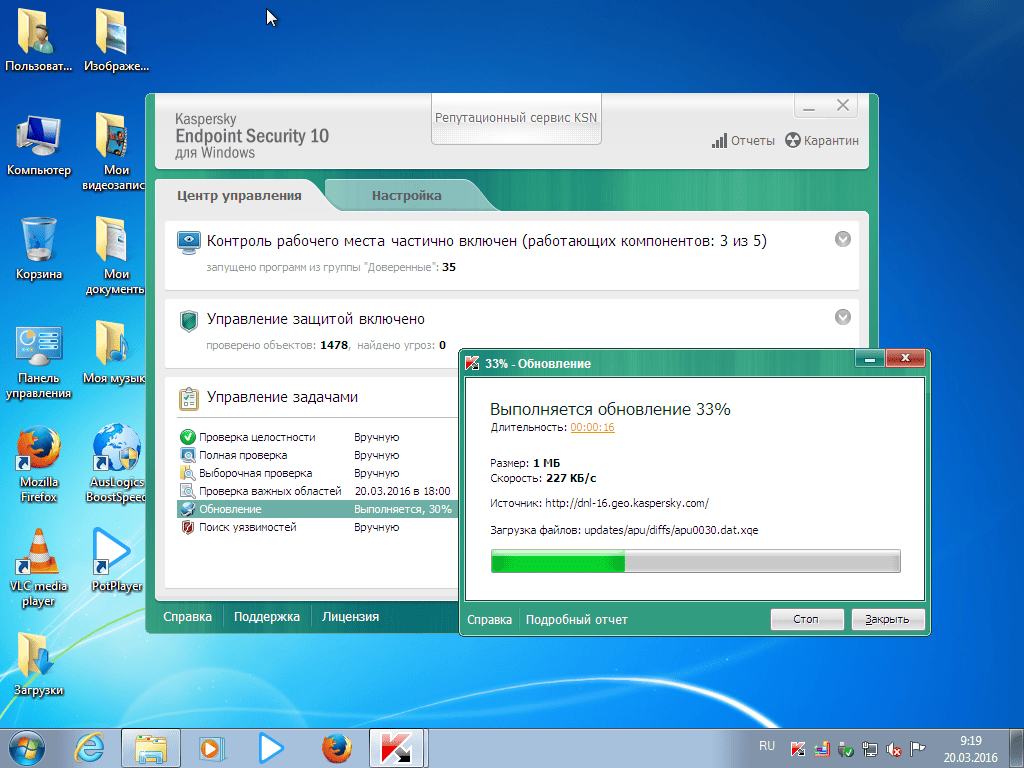Click Kaspersky logo in update dialog title
The height and width of the screenshot is (768, 1024).
472,364
